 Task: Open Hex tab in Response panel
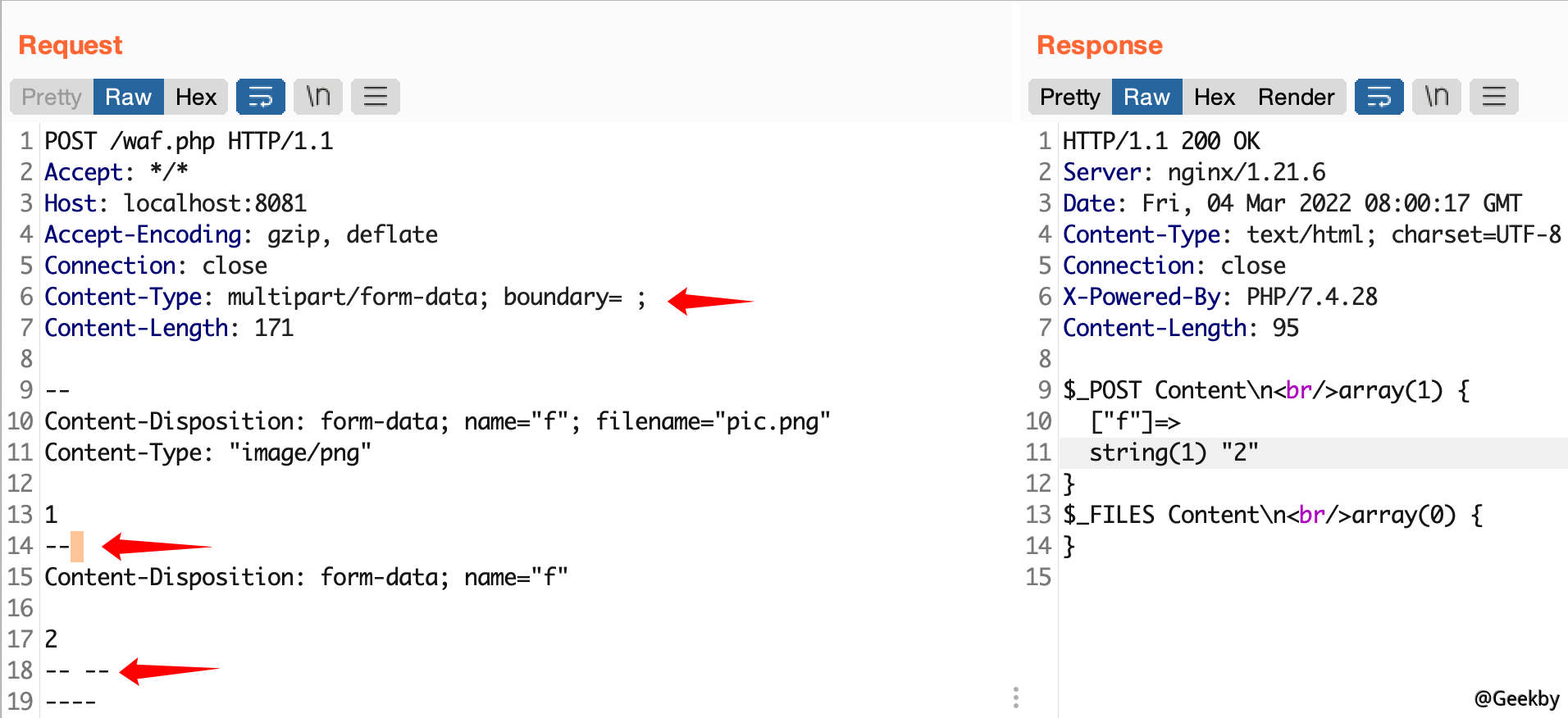(1214, 97)
